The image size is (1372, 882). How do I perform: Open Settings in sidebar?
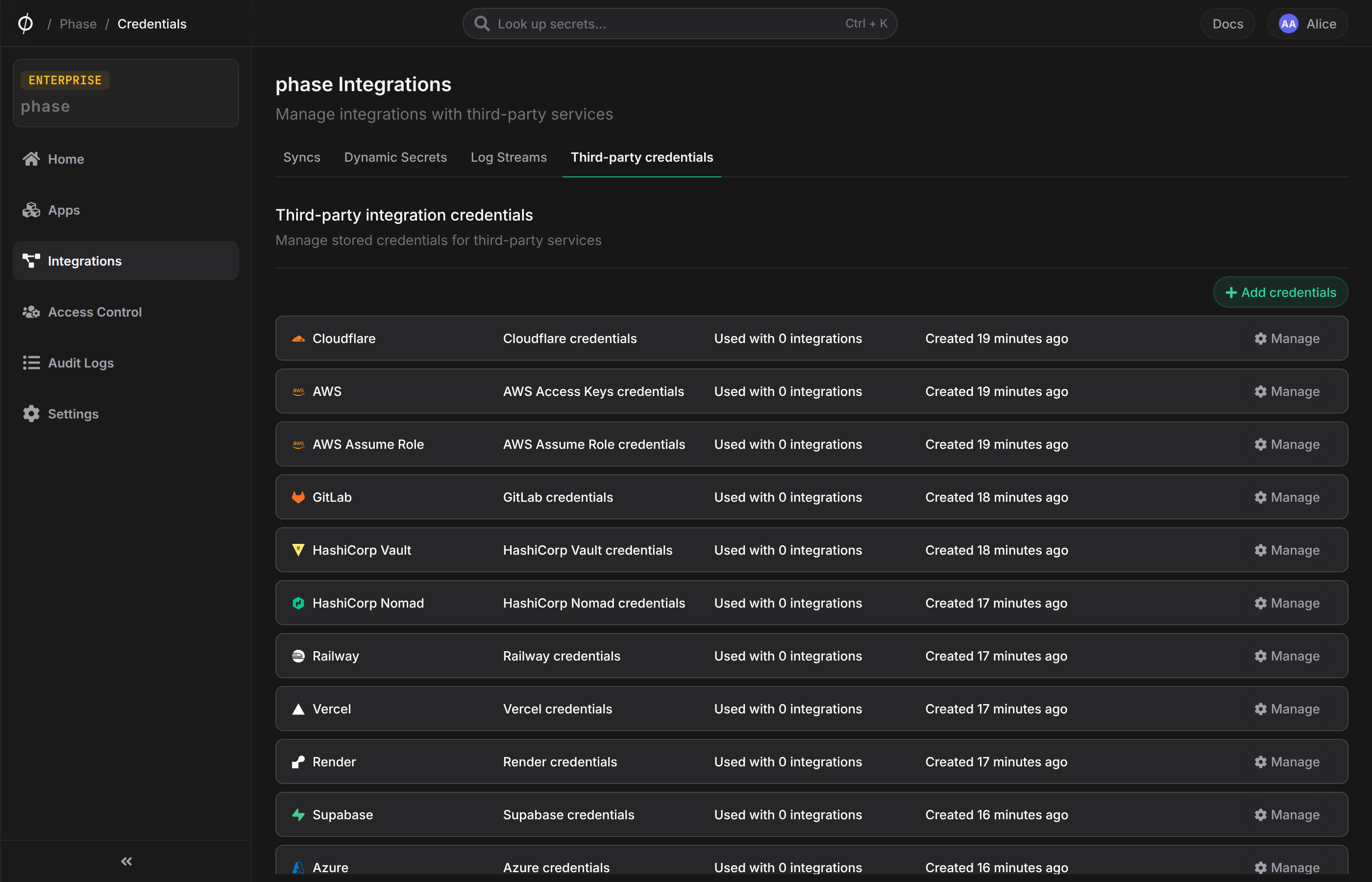125,414
